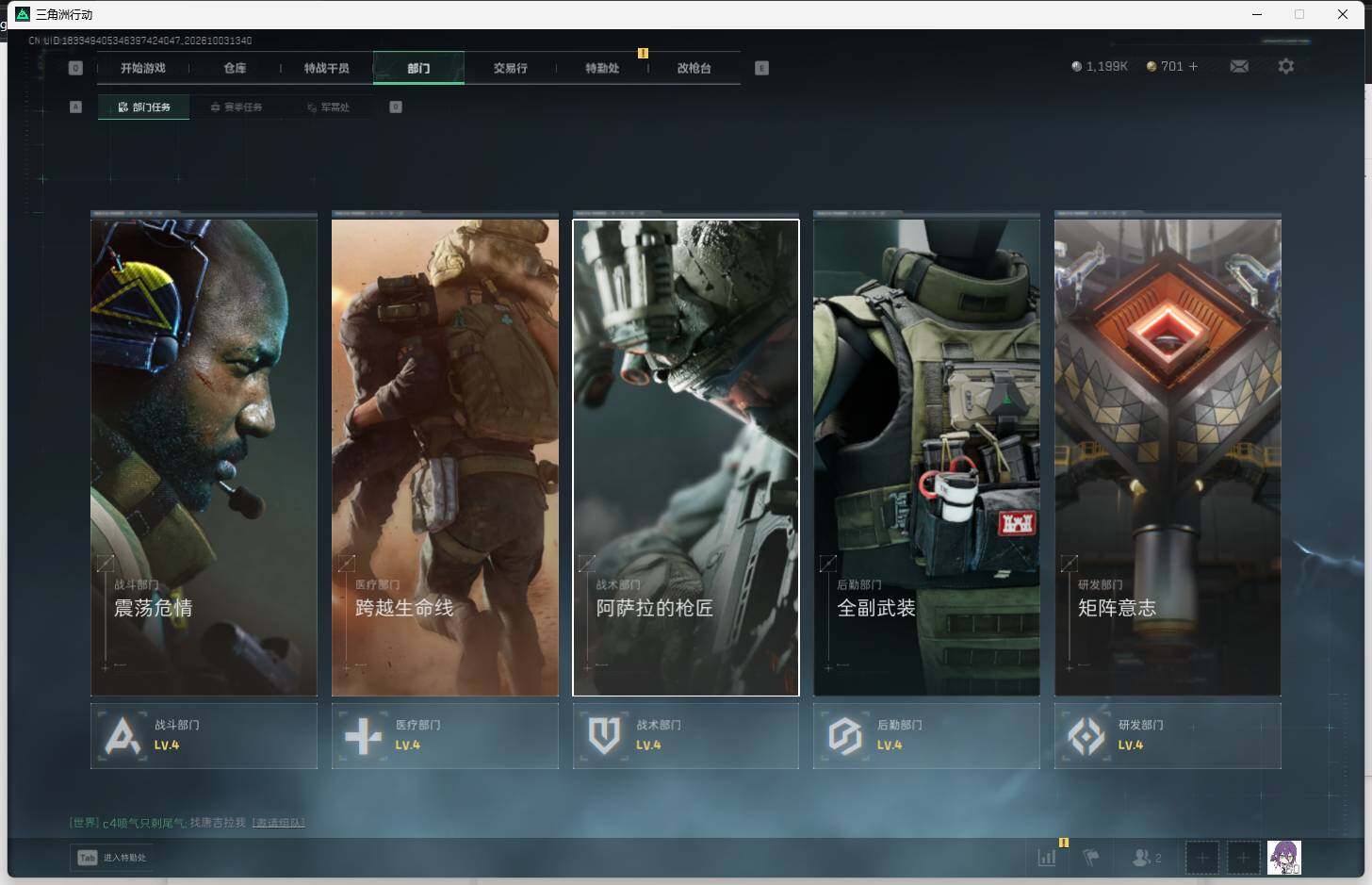Click the A previous sub-tab key icon
The width and height of the screenshot is (1372, 885).
pos(75,107)
